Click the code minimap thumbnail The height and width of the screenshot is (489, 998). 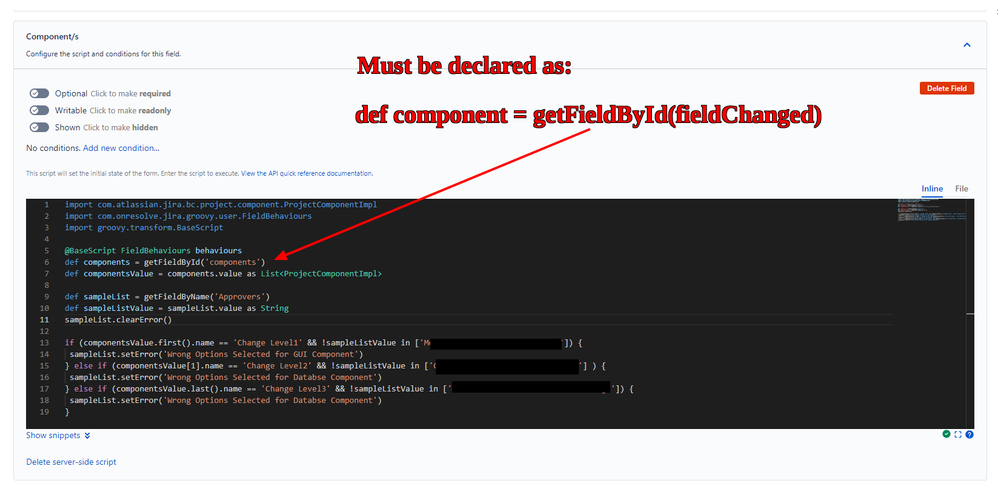932,210
